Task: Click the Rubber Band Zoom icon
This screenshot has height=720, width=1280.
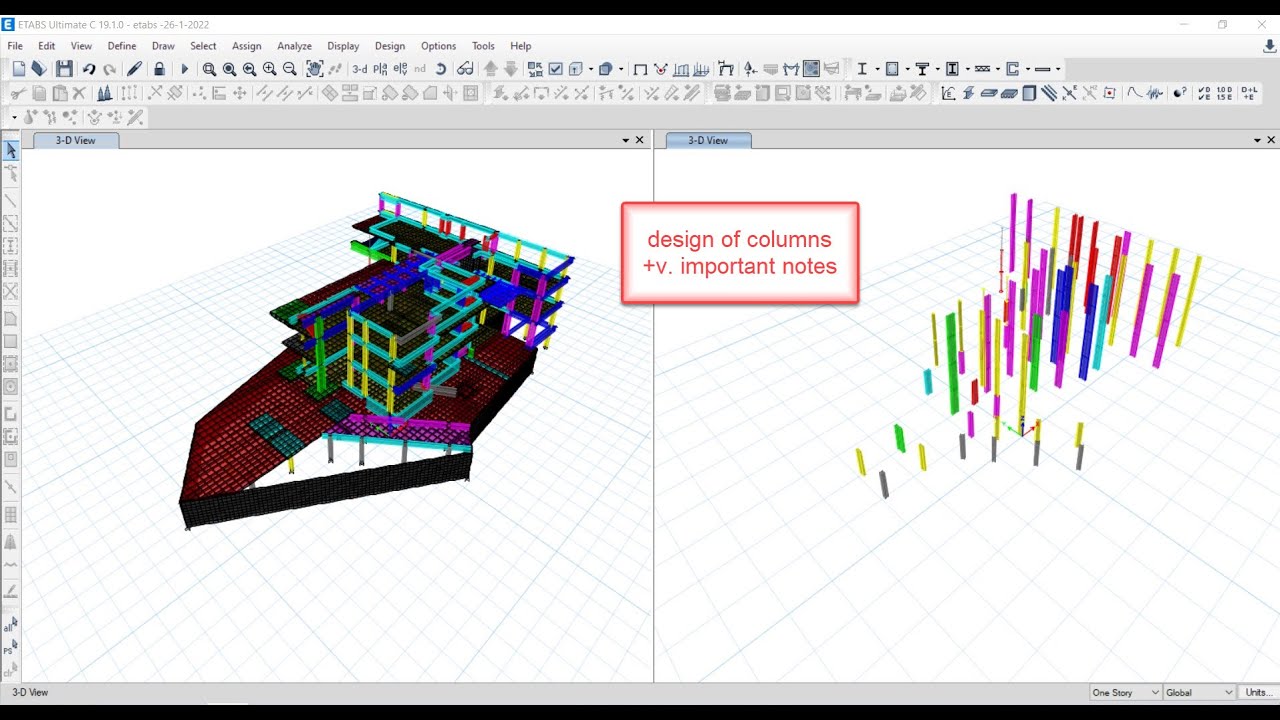Action: pos(209,69)
